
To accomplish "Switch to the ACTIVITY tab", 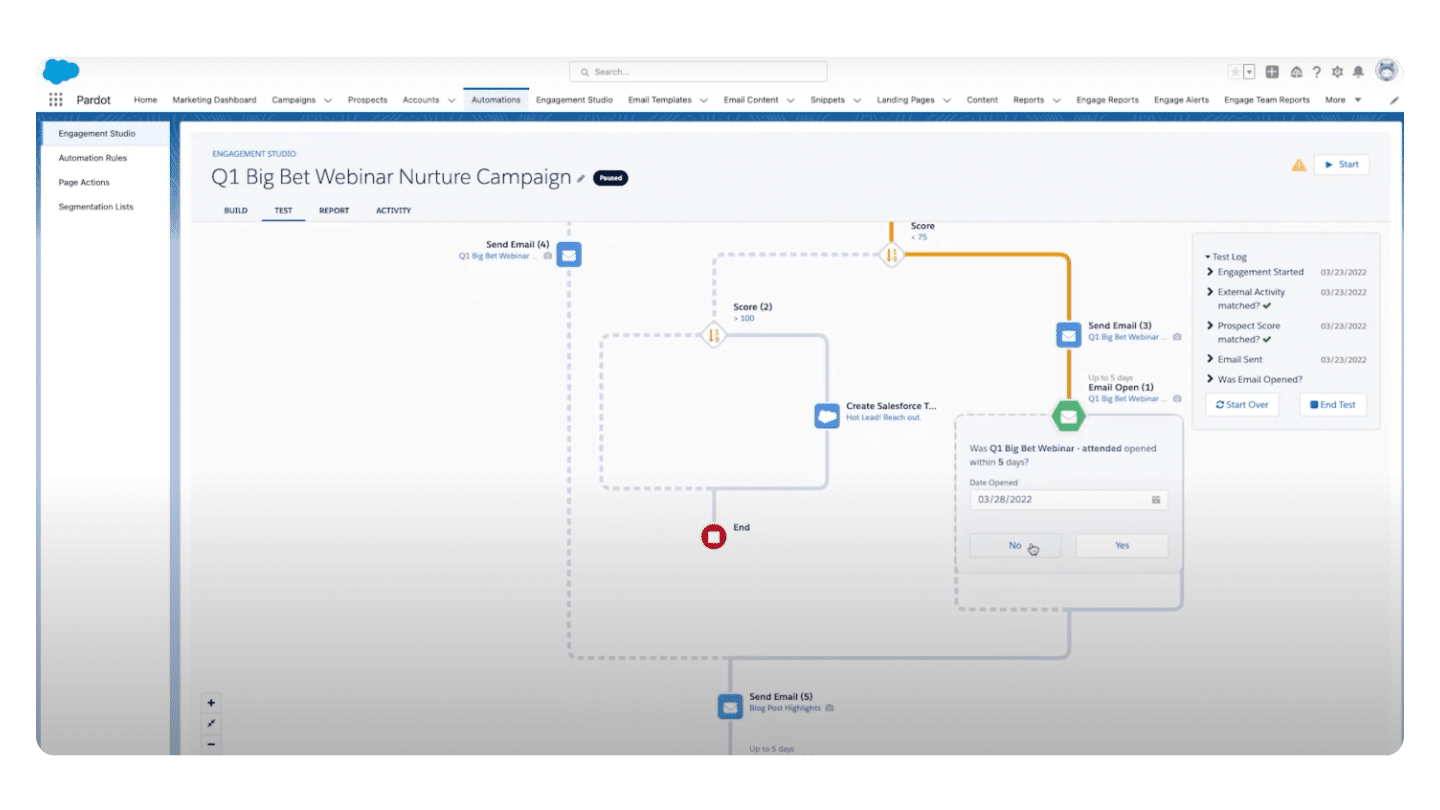I will pos(393,211).
